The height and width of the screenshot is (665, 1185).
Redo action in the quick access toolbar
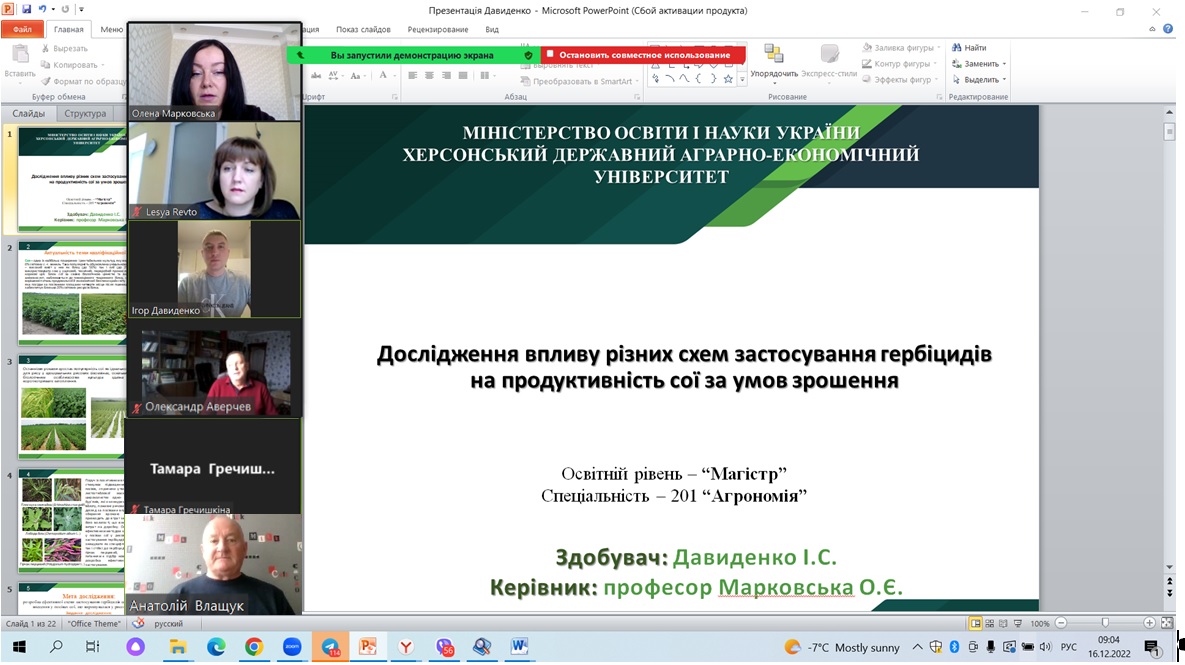click(65, 10)
